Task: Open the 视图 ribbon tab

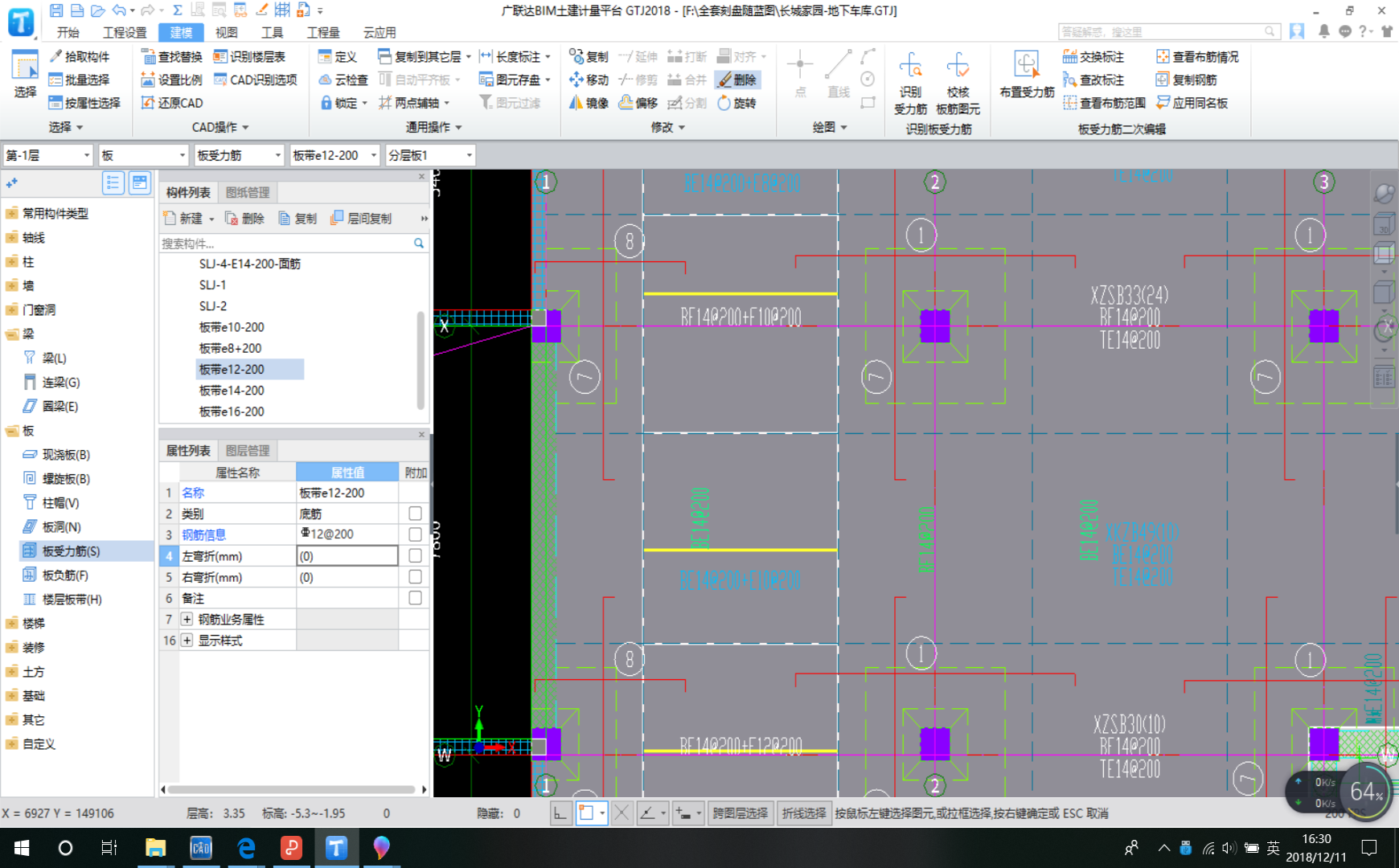Action: (227, 32)
